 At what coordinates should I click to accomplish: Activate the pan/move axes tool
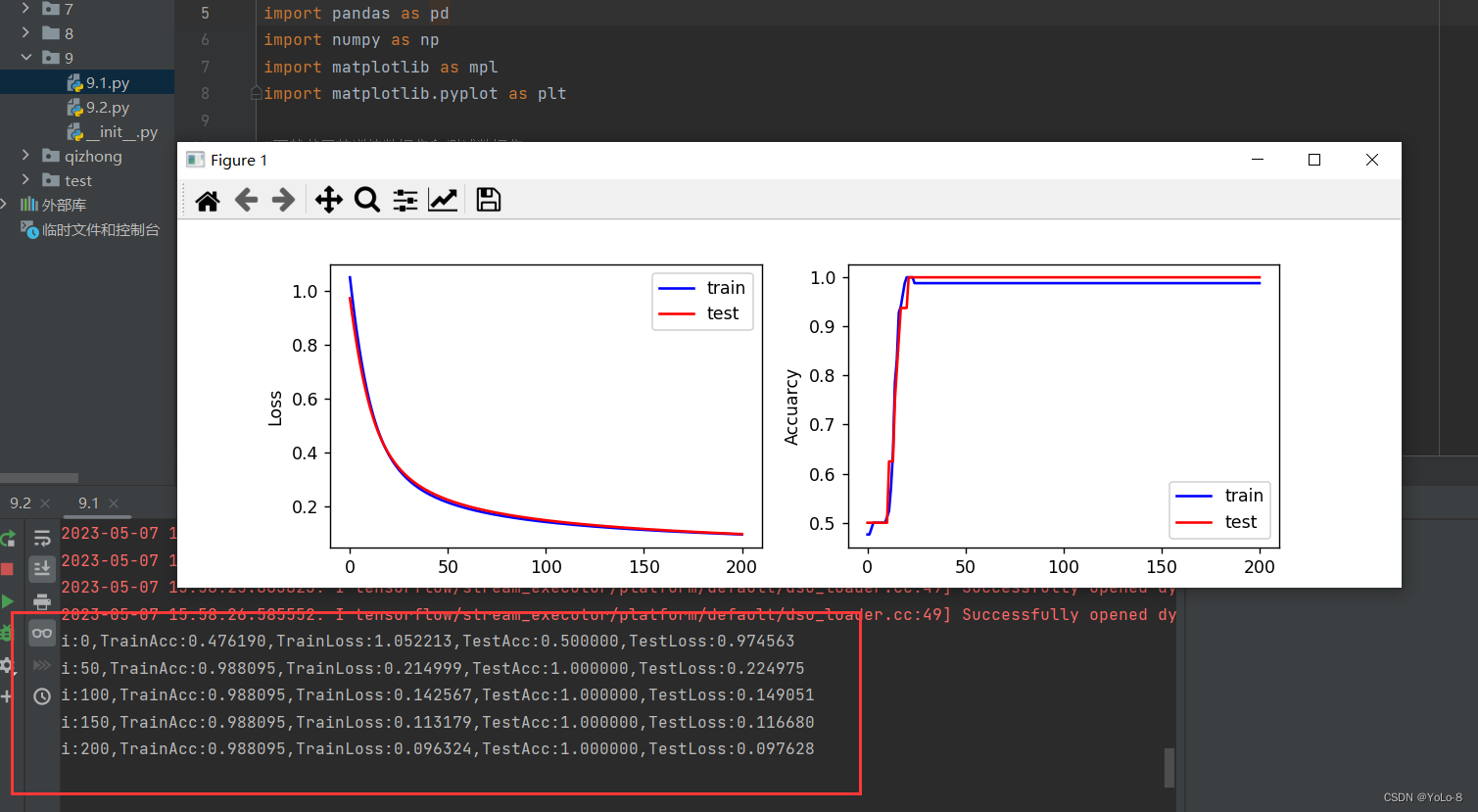click(328, 200)
